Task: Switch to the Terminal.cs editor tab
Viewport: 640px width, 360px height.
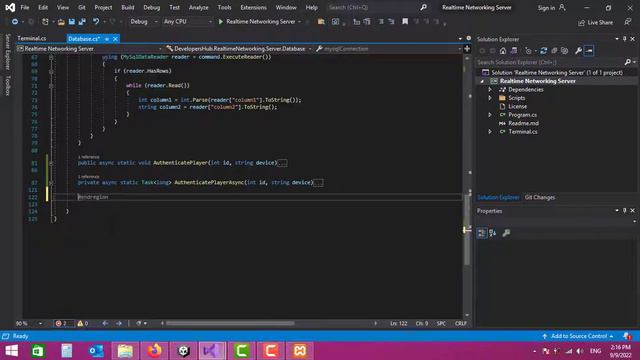Action: (x=32, y=38)
